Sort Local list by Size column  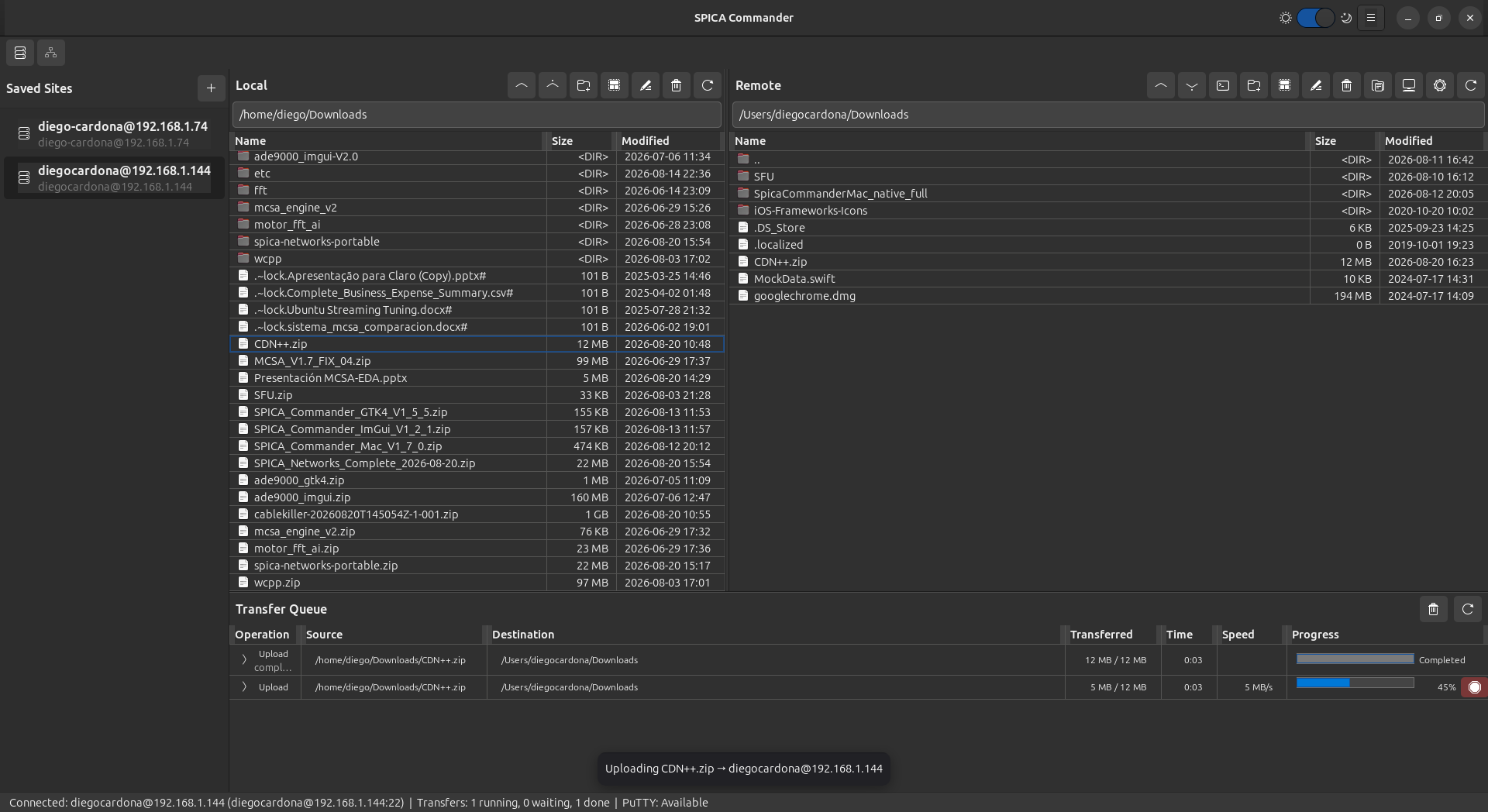point(580,141)
